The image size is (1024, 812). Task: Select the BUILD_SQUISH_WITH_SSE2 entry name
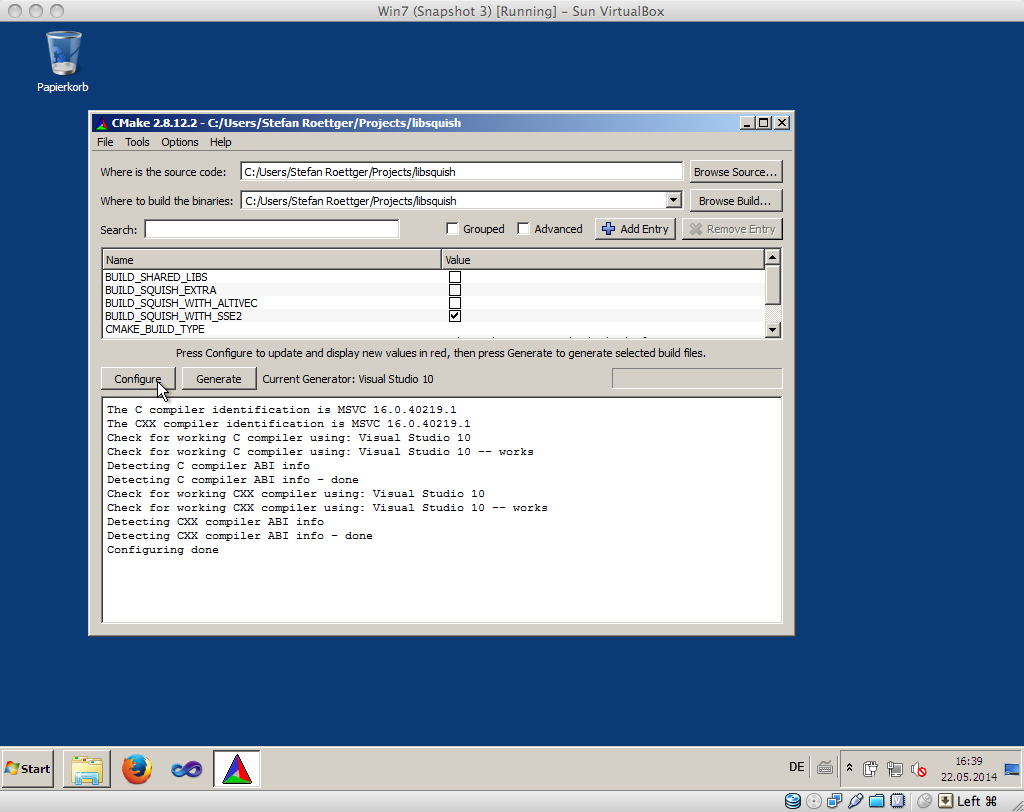click(174, 316)
